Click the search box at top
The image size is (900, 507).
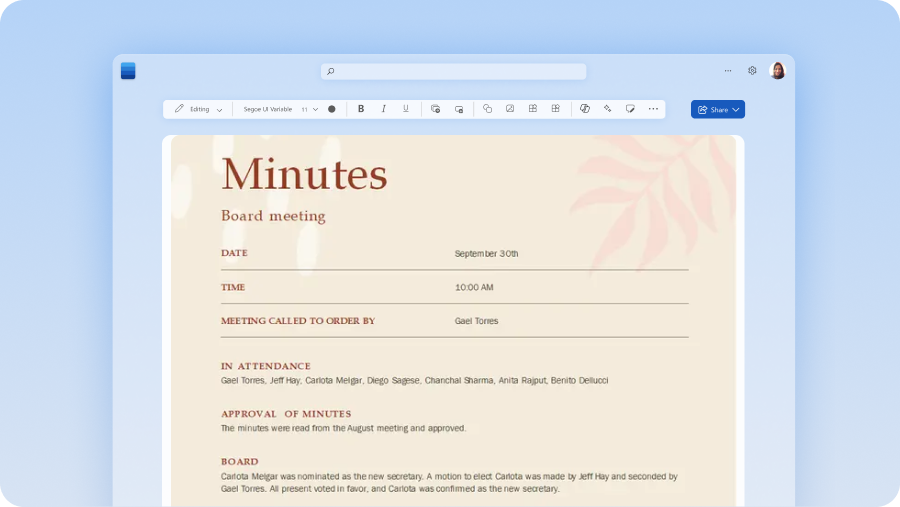[453, 71]
